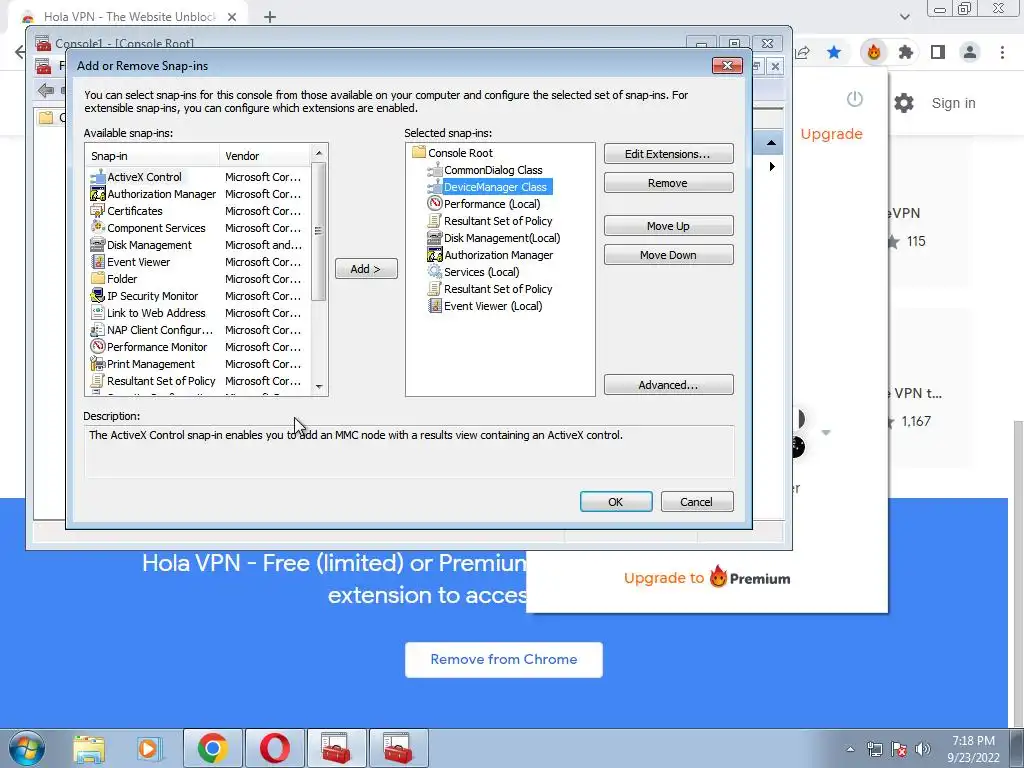Screen dimensions: 1024x768
Task: Click the CommonDialog Class icon
Action: [x=434, y=170]
